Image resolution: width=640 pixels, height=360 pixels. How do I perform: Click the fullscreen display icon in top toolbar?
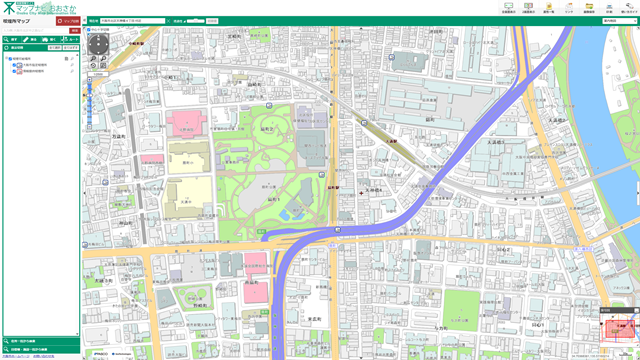coord(508,6)
